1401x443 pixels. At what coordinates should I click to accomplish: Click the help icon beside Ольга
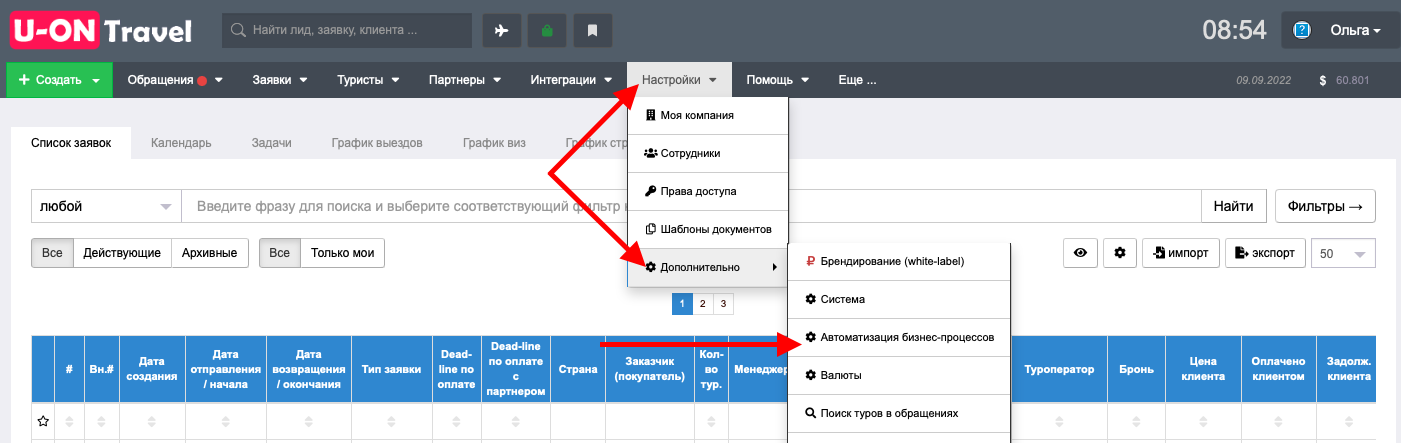(x=1302, y=30)
